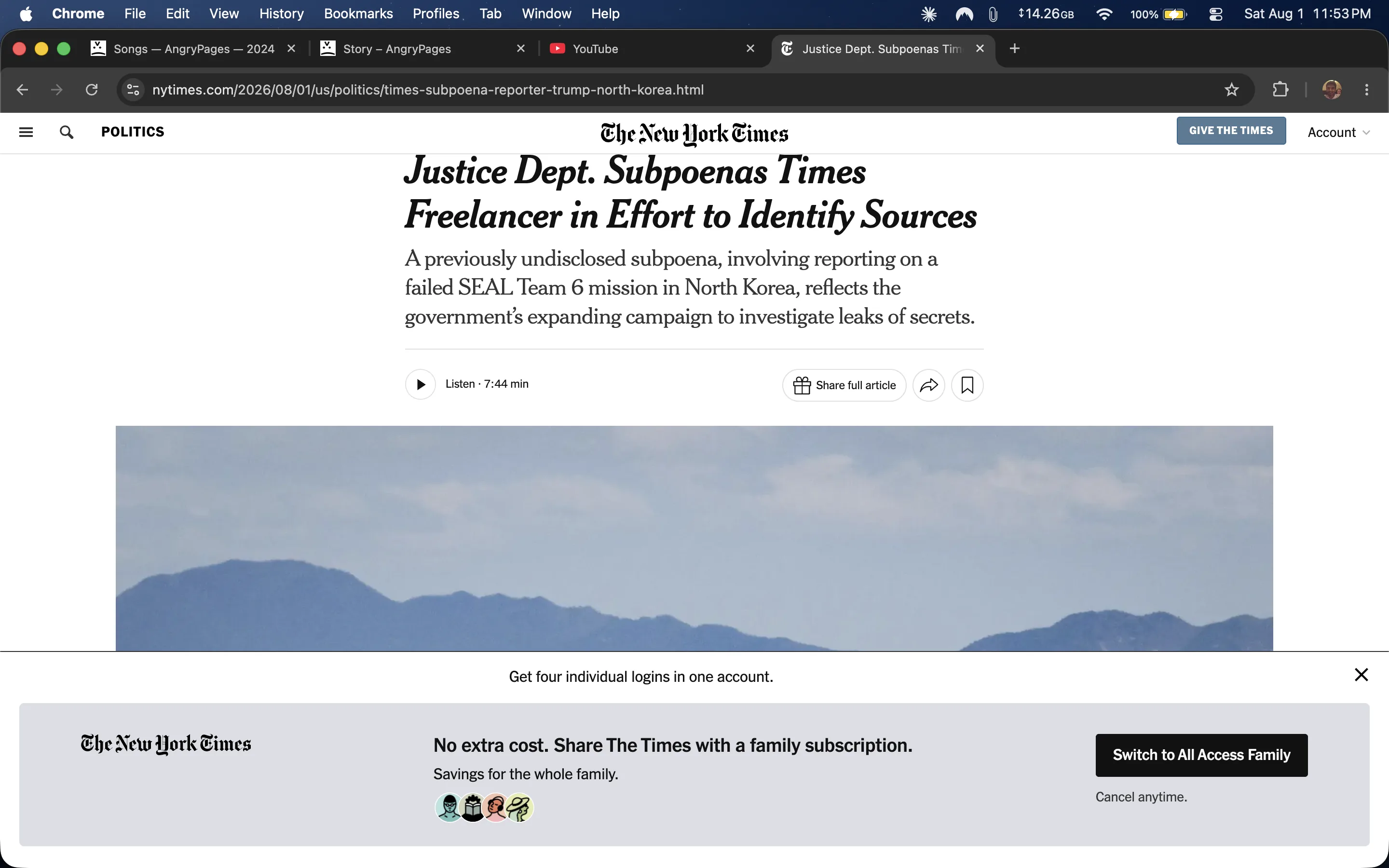Open the History menu

click(x=281, y=14)
